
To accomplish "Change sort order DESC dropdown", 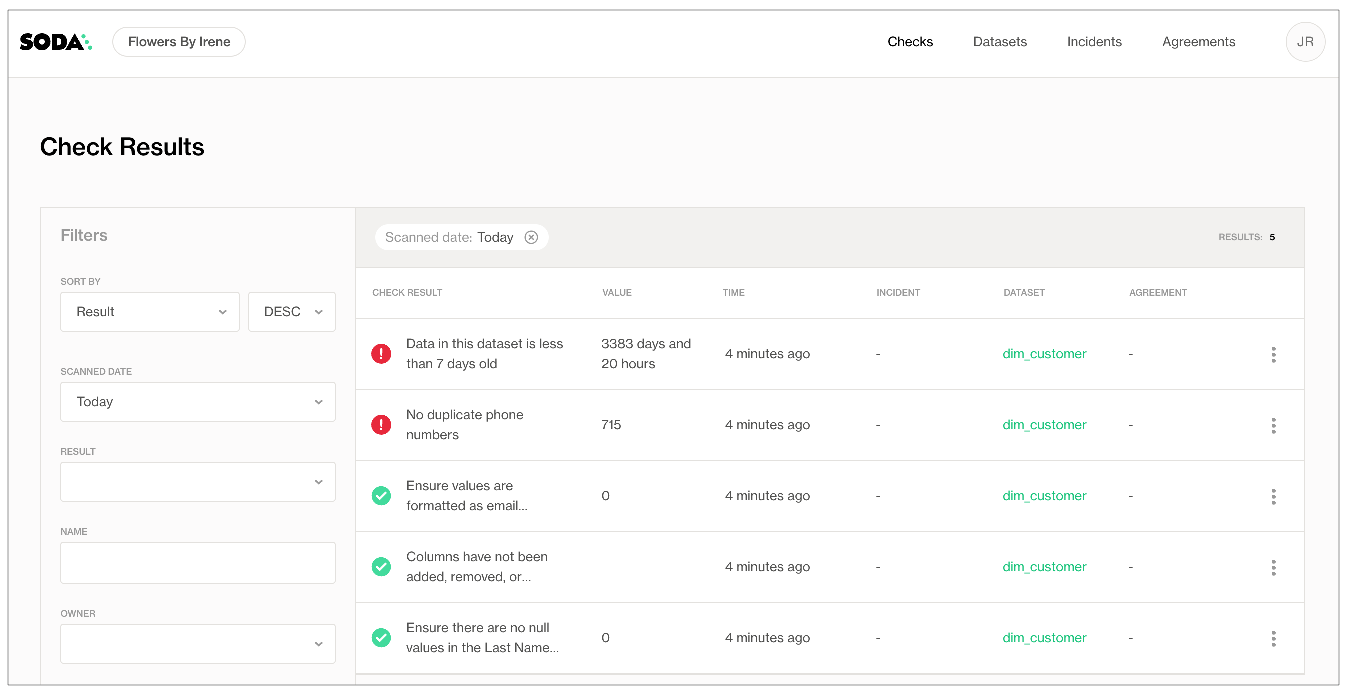I will 291,312.
